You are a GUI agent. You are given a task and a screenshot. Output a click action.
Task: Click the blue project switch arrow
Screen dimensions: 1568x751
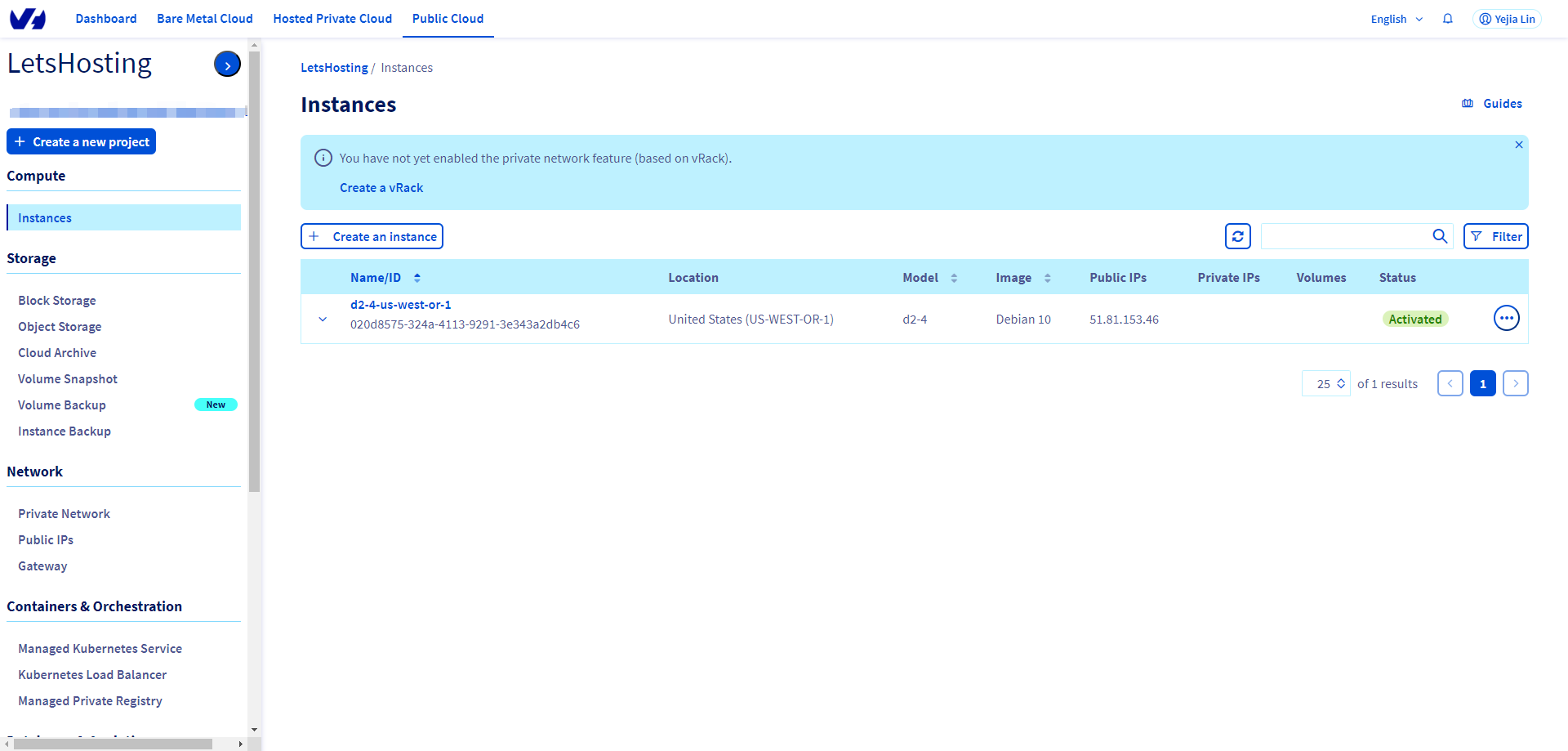point(227,64)
